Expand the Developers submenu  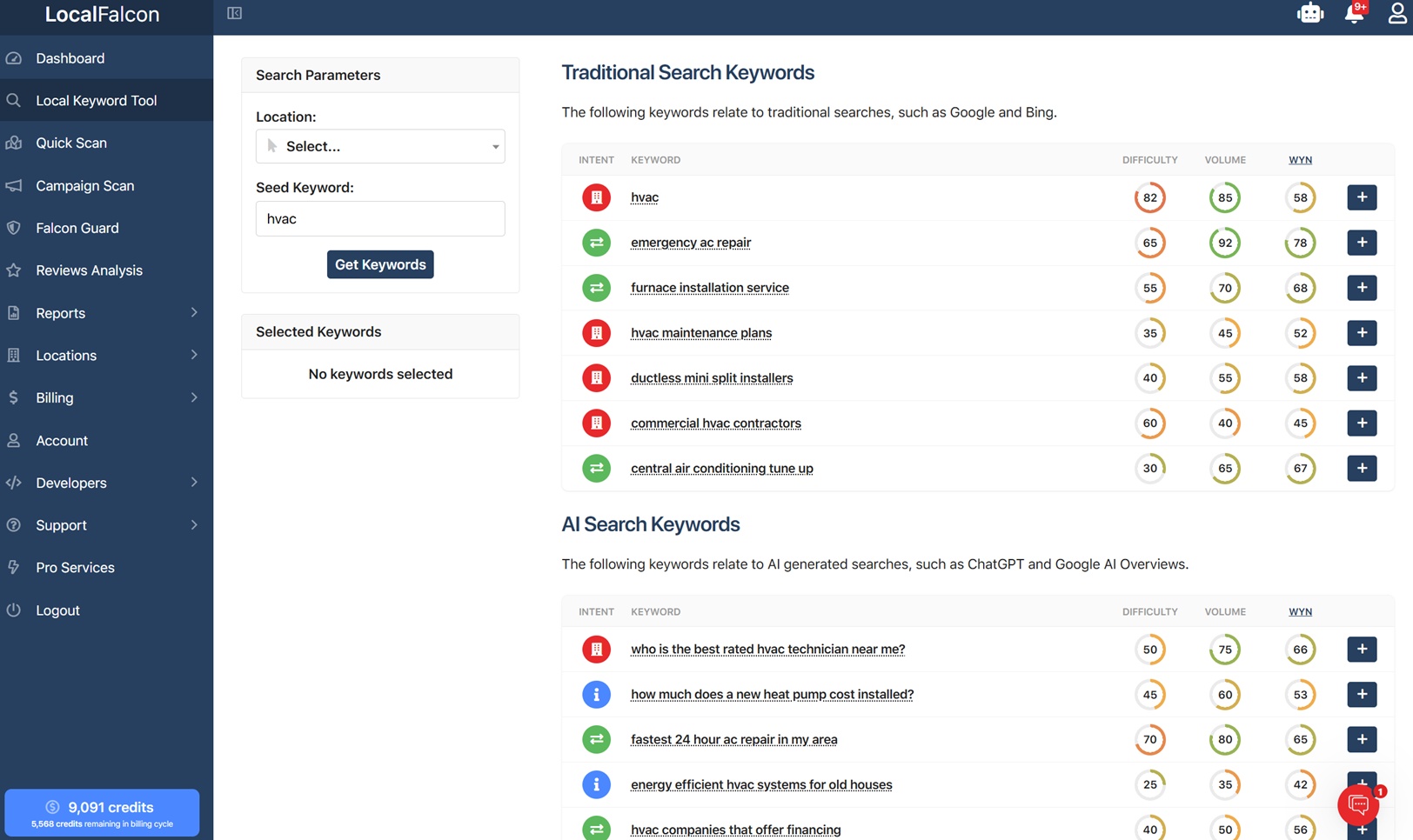pos(106,483)
